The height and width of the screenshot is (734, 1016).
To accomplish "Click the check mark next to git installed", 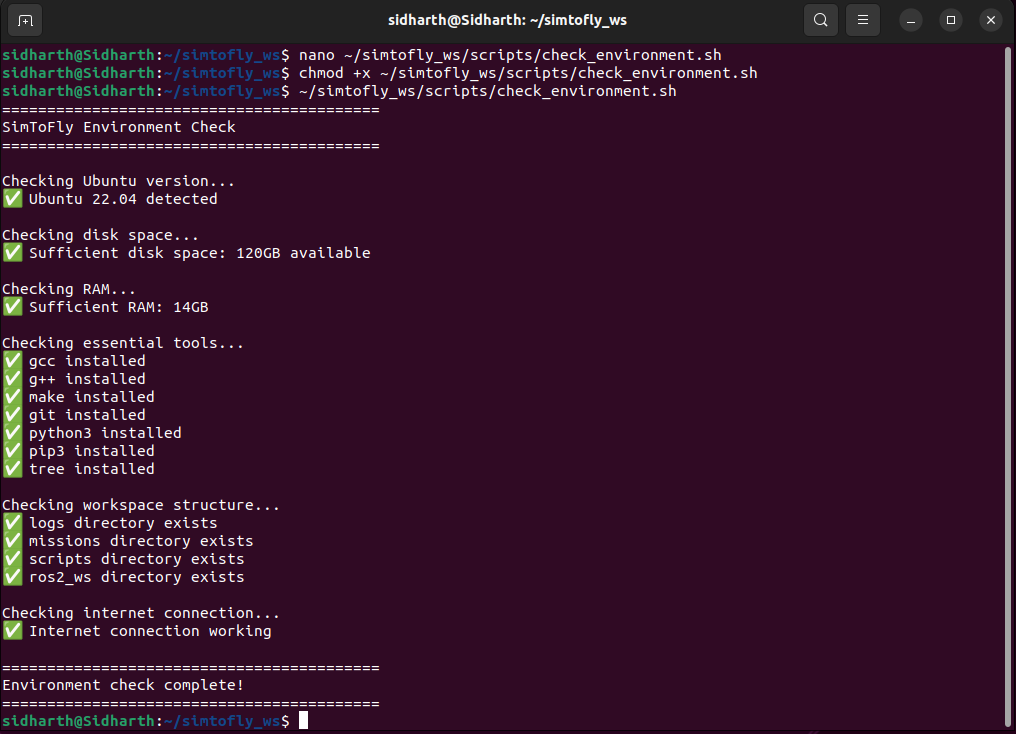I will pyautogui.click(x=12, y=415).
